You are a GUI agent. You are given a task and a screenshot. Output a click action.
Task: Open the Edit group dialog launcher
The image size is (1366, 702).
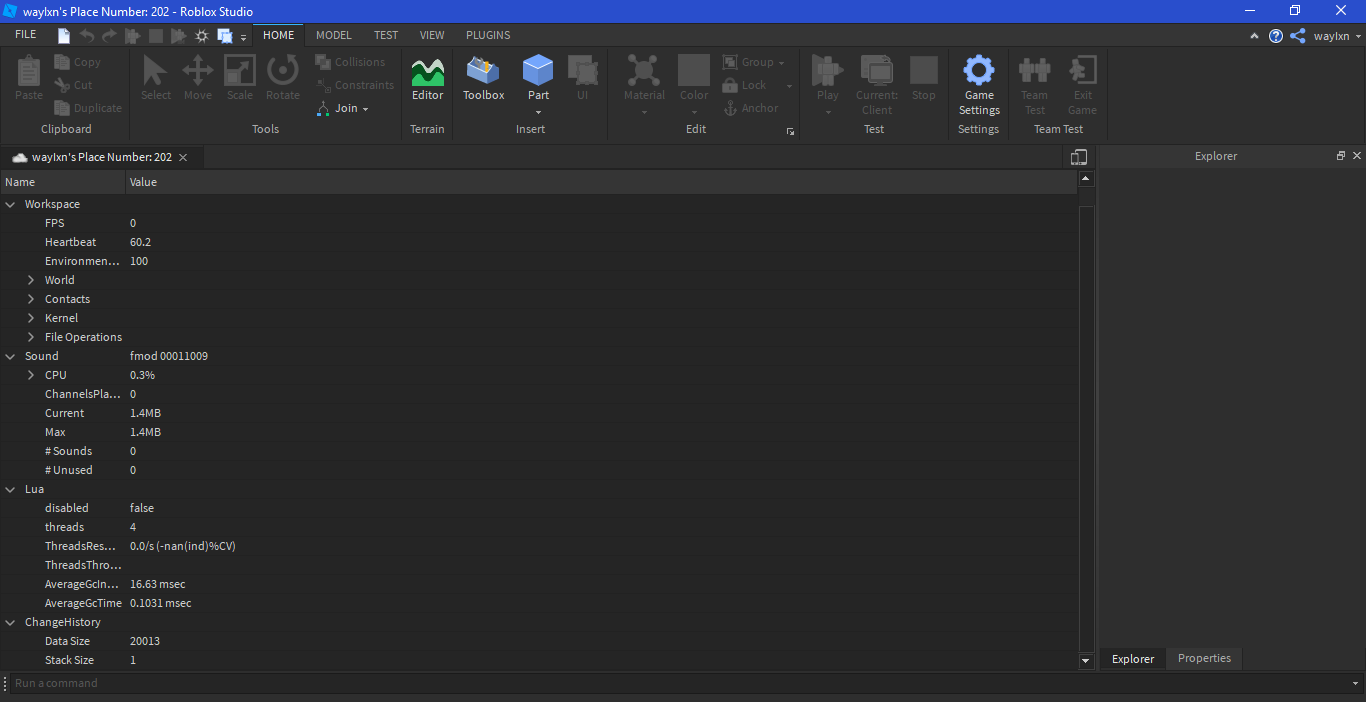790,132
